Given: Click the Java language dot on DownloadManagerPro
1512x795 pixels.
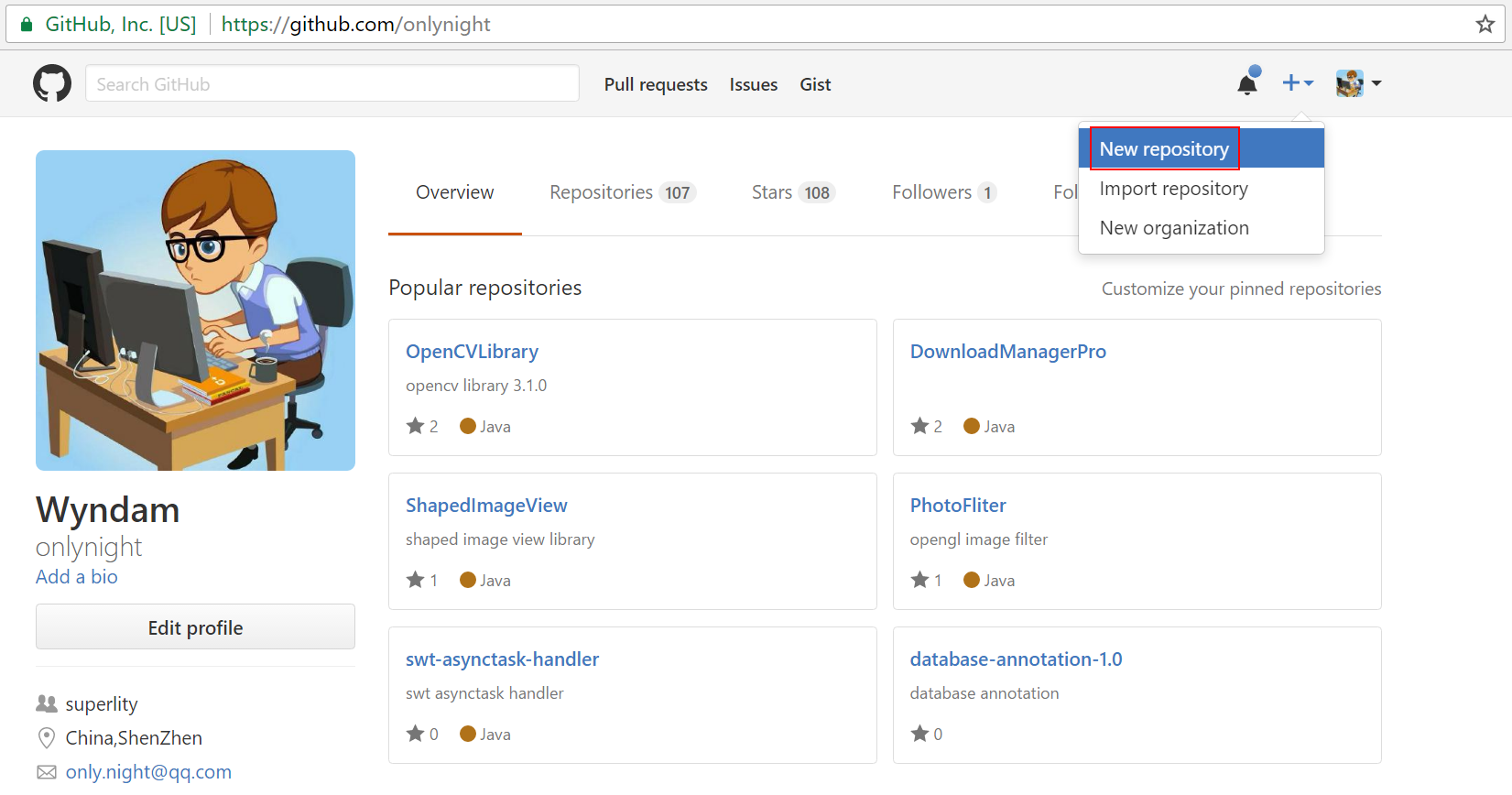Looking at the screenshot, I should [972, 426].
